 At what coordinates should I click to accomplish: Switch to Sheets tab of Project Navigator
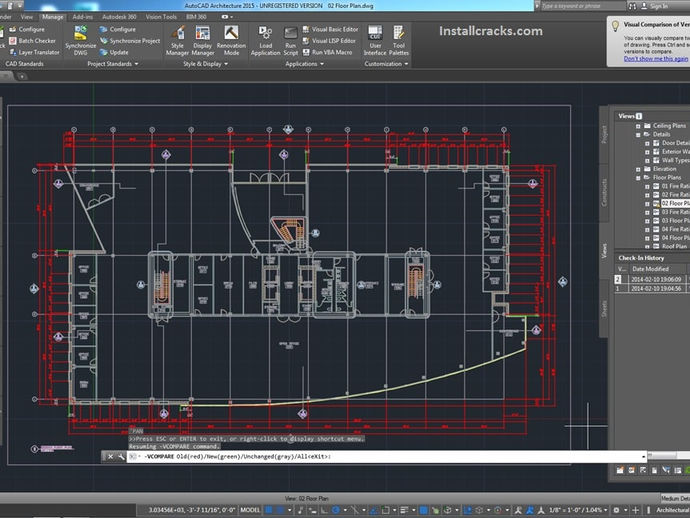(x=604, y=309)
